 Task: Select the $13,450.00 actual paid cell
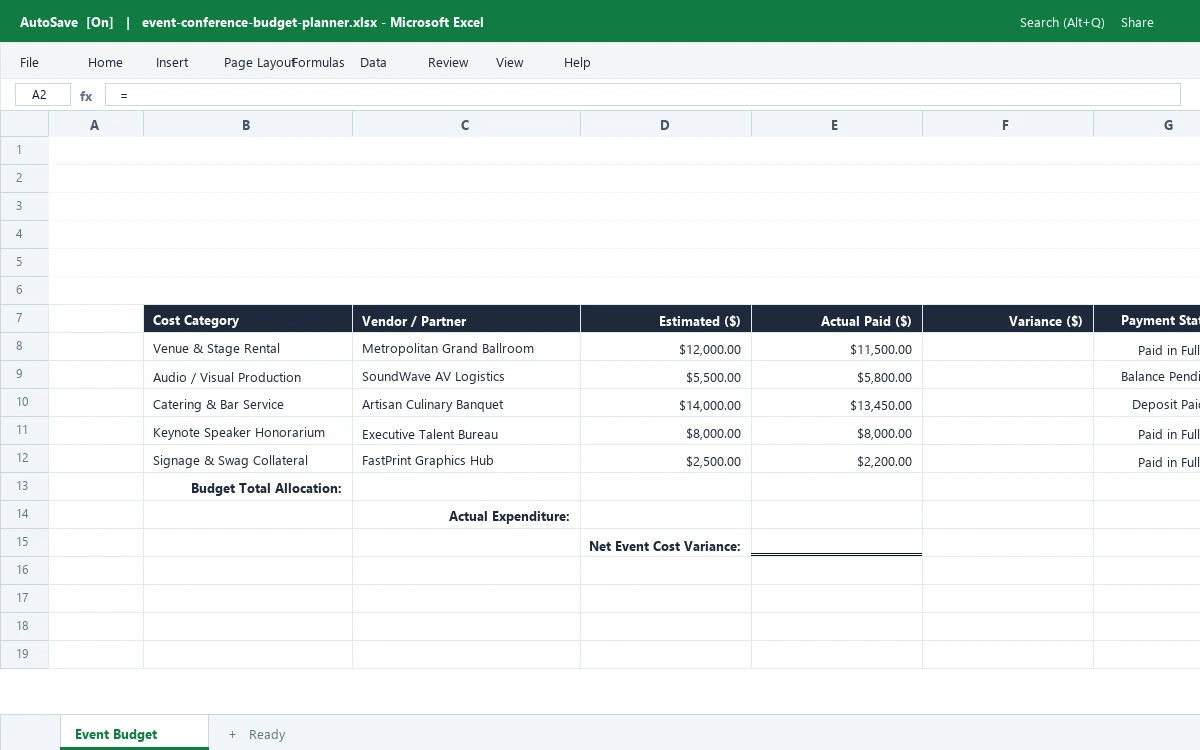click(x=837, y=403)
